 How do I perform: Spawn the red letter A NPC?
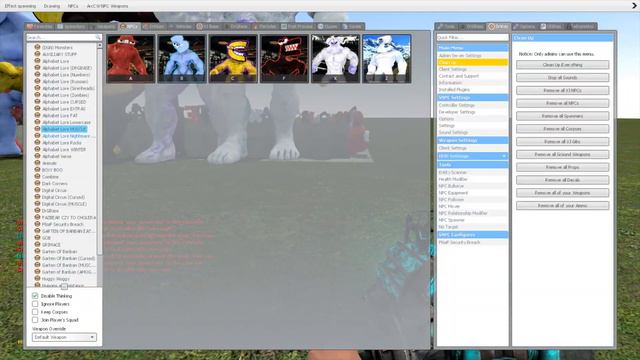(131, 58)
